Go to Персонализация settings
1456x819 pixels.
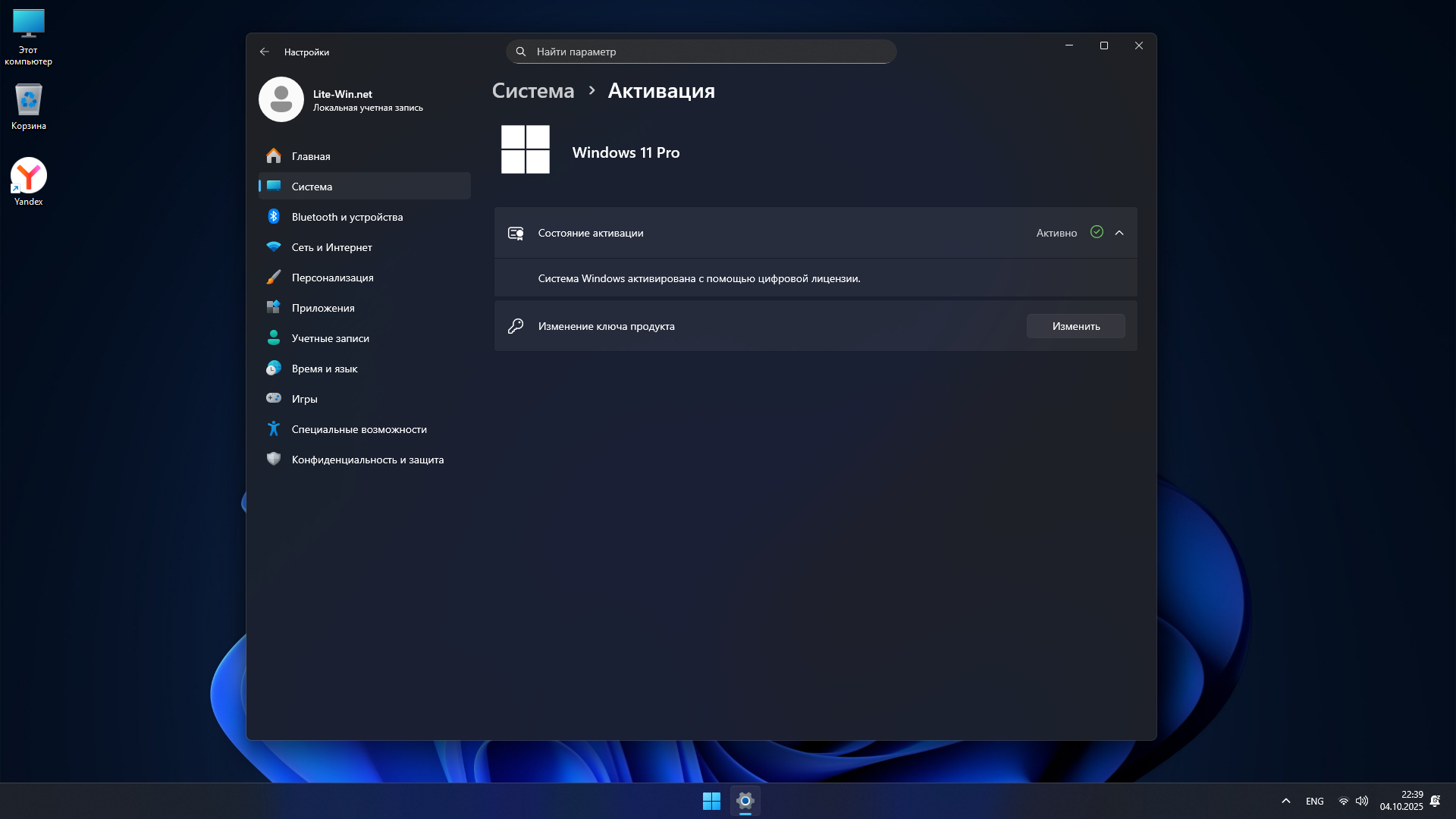pyautogui.click(x=332, y=278)
